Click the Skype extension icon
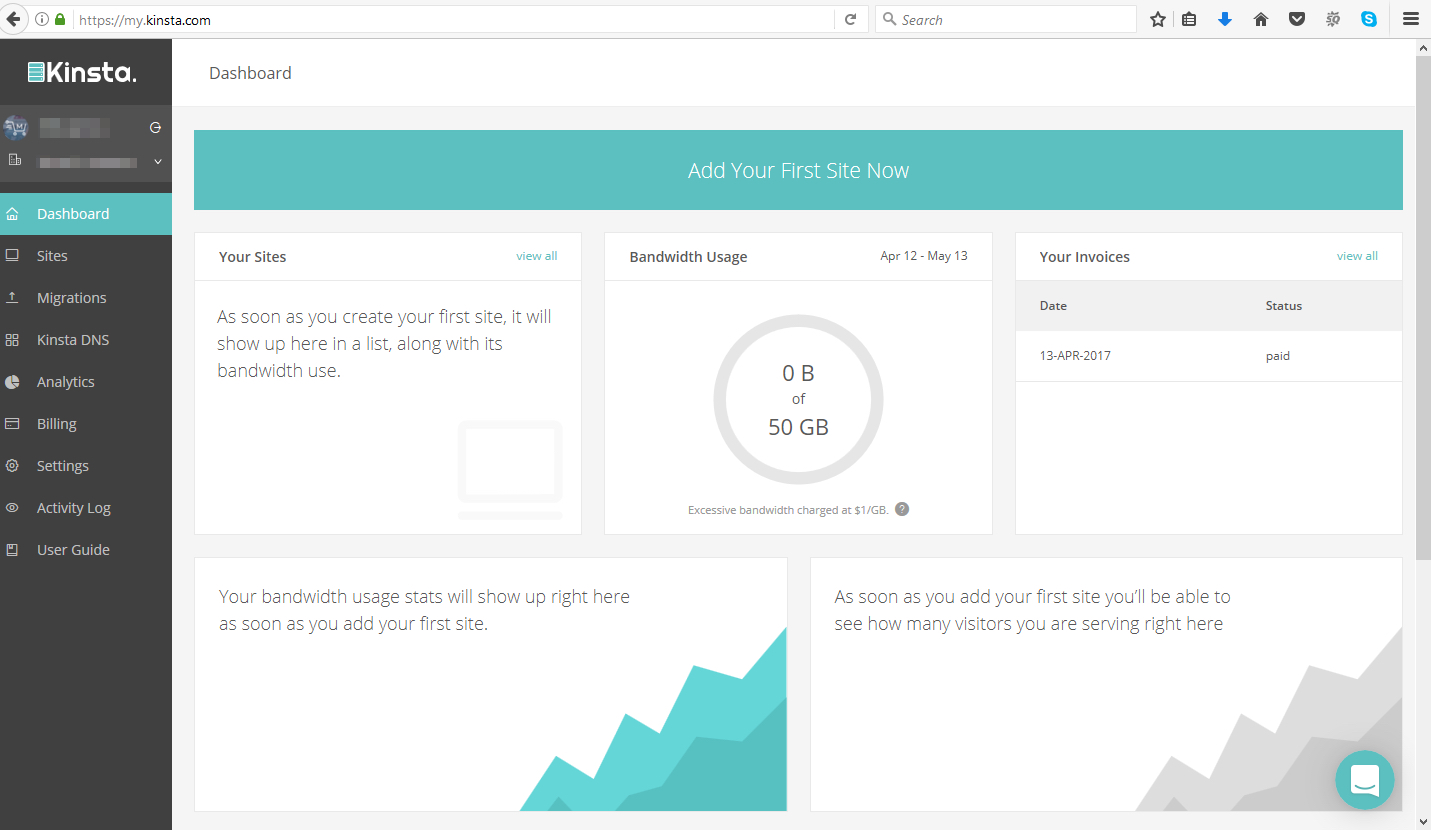Viewport: 1431px width, 830px height. 1368,19
